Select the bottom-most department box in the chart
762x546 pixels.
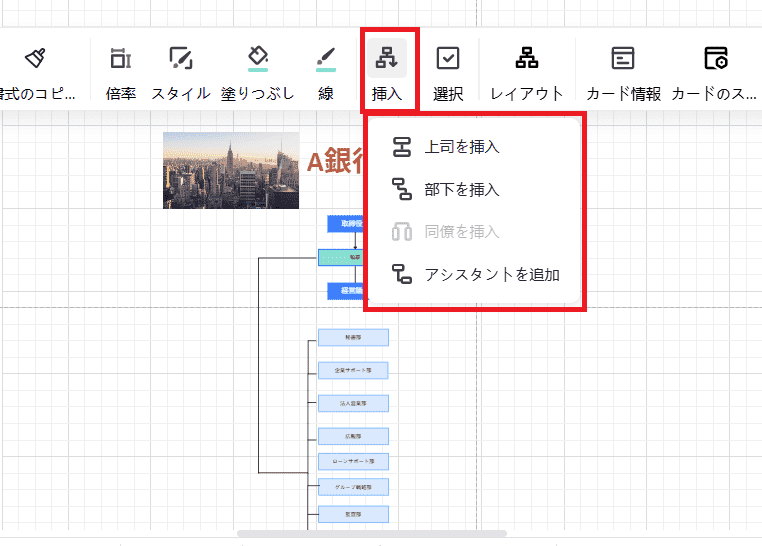tap(353, 514)
